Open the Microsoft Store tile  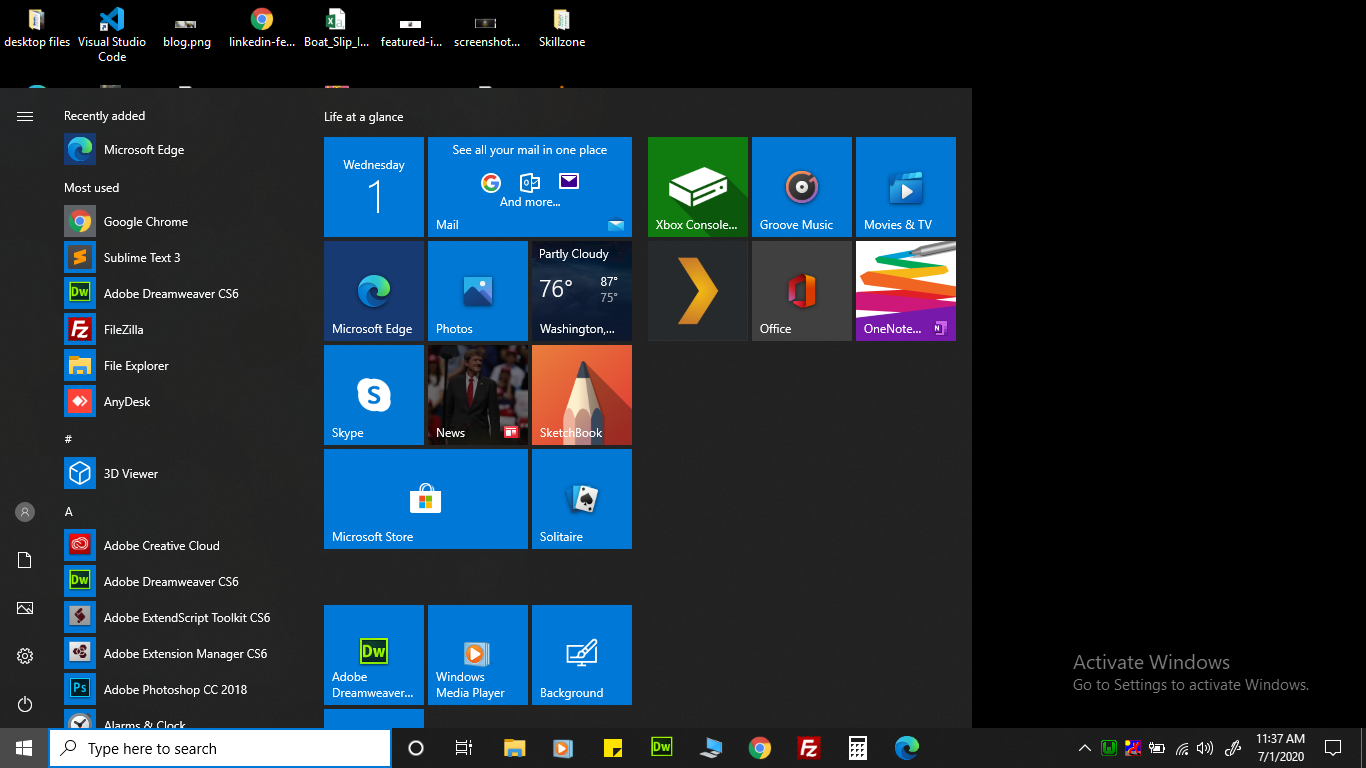coord(425,499)
